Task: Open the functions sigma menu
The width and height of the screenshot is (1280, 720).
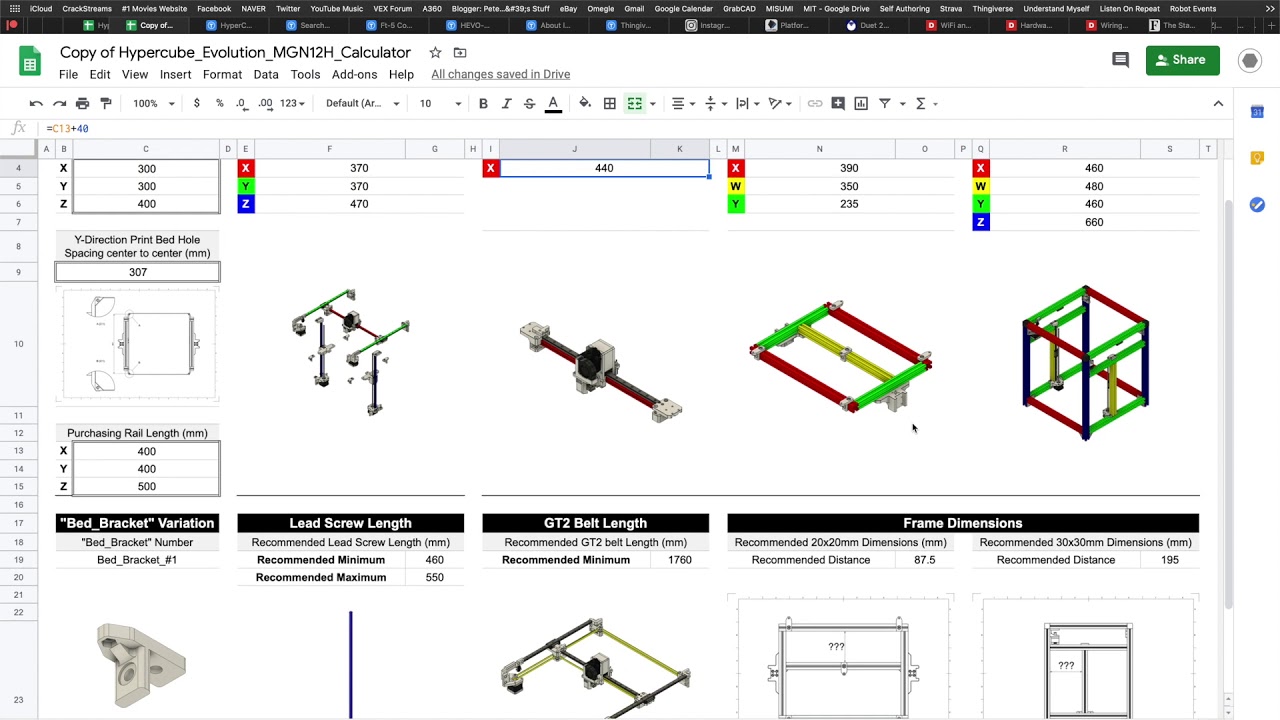Action: pyautogui.click(x=926, y=103)
